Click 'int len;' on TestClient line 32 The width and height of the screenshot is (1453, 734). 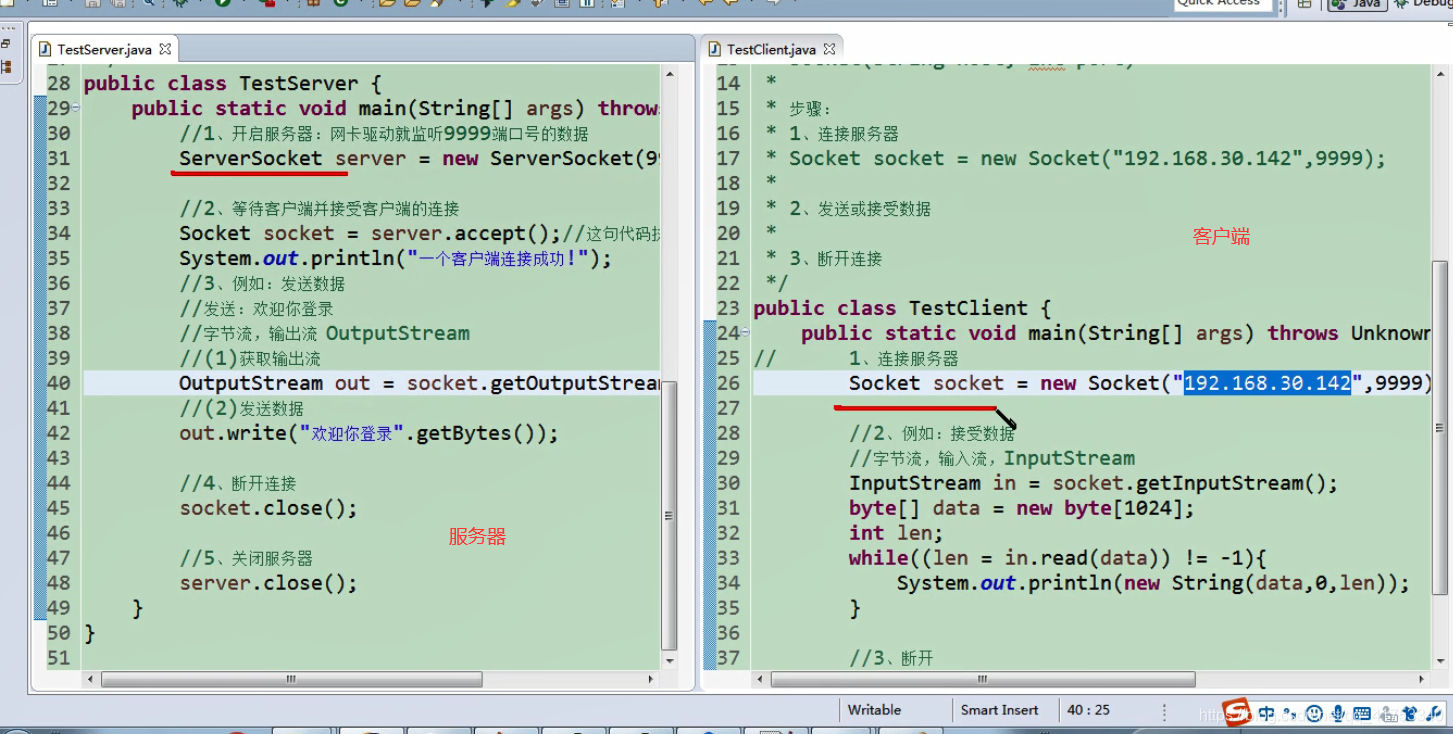pyautogui.click(x=896, y=533)
